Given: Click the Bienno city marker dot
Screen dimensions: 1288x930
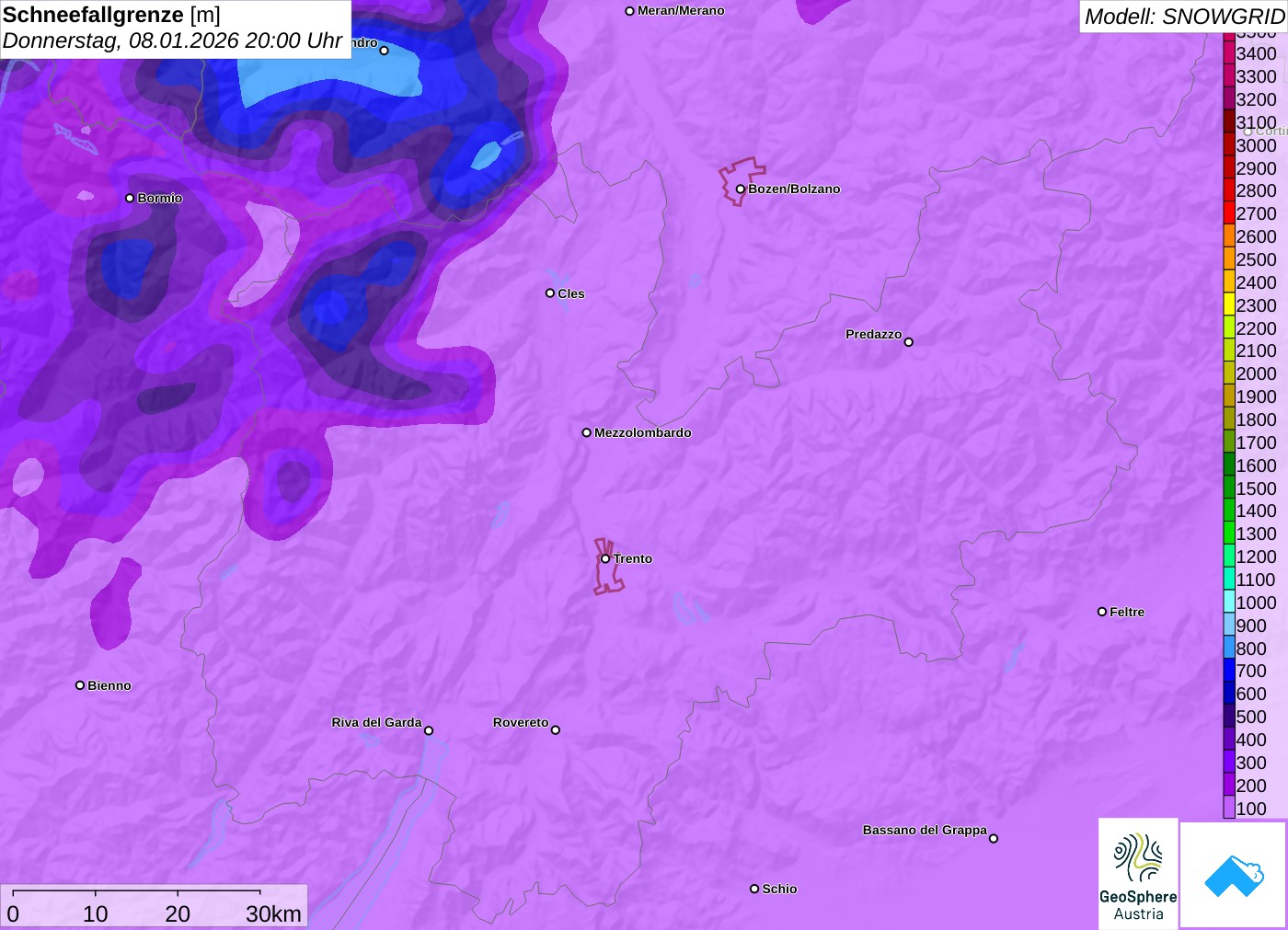Looking at the screenshot, I should pyautogui.click(x=80, y=685).
